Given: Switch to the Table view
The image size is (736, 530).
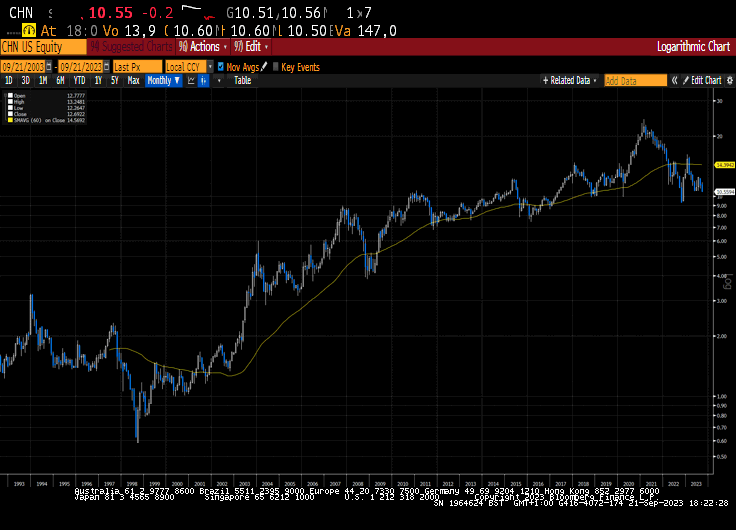Looking at the screenshot, I should click(242, 81).
